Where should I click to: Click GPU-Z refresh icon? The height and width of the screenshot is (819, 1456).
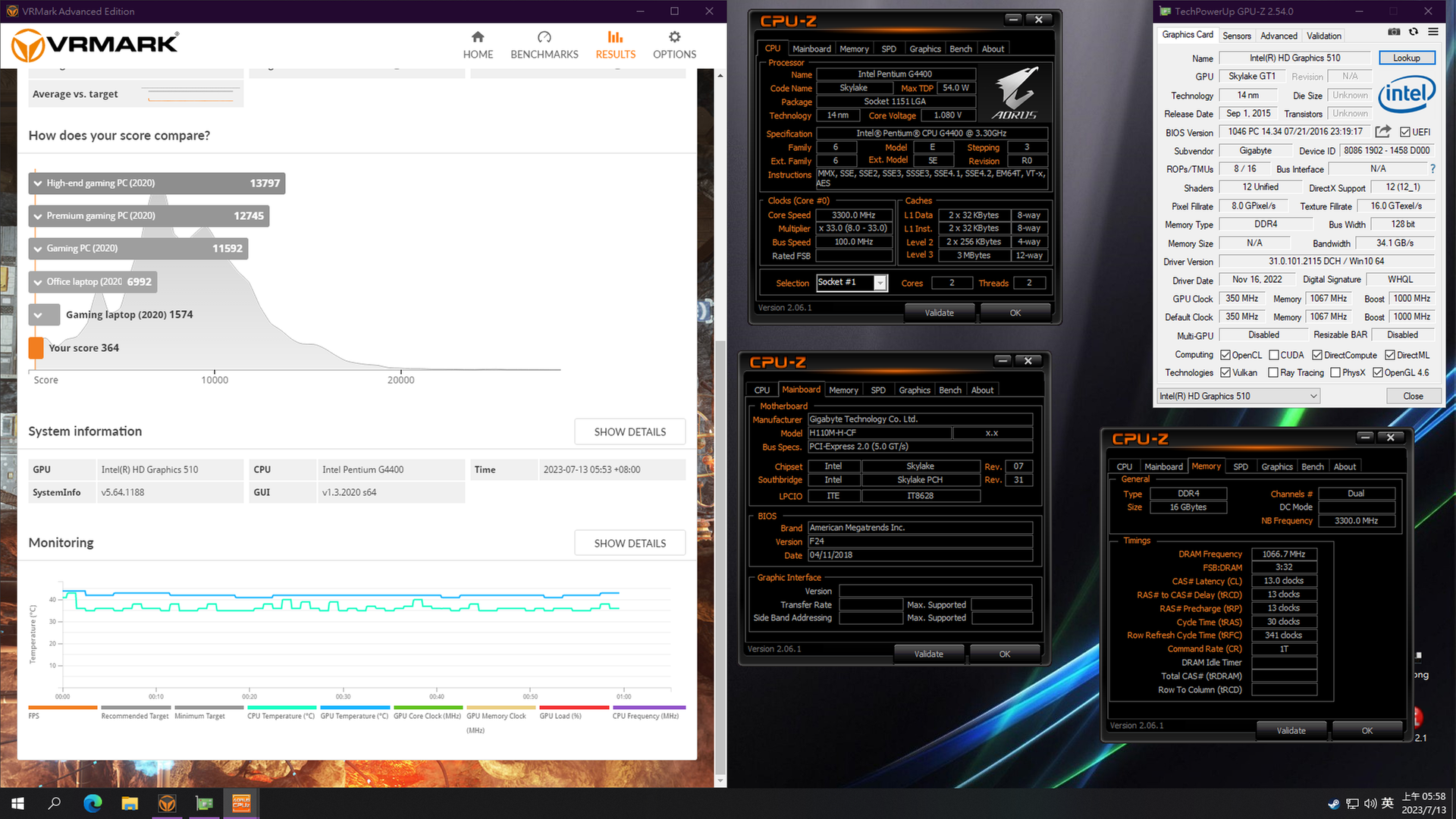click(x=1414, y=32)
